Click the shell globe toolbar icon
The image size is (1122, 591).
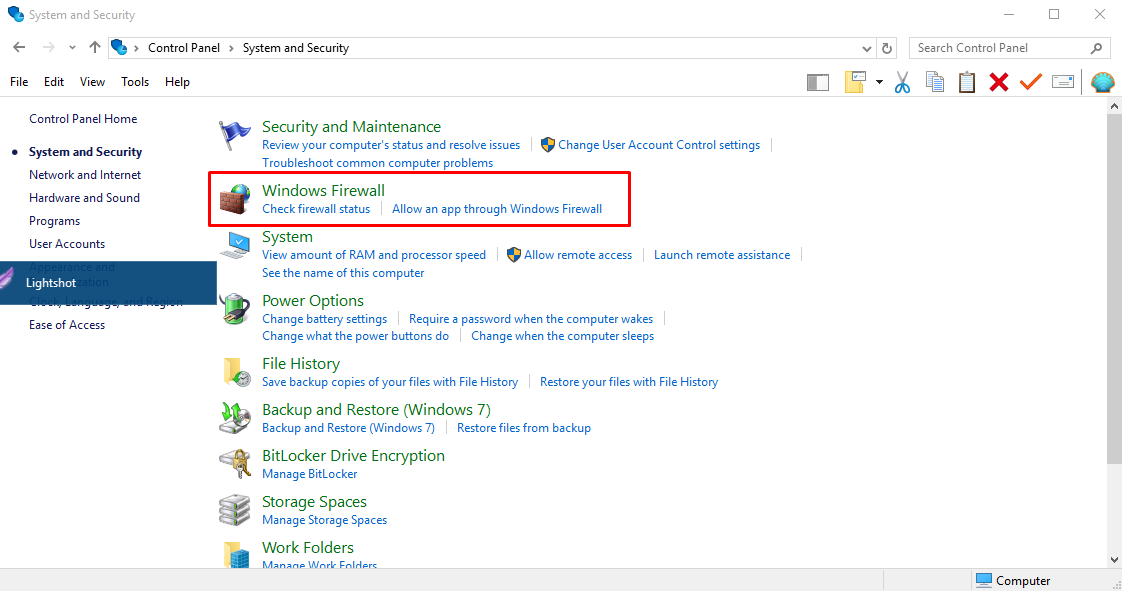click(x=1103, y=82)
